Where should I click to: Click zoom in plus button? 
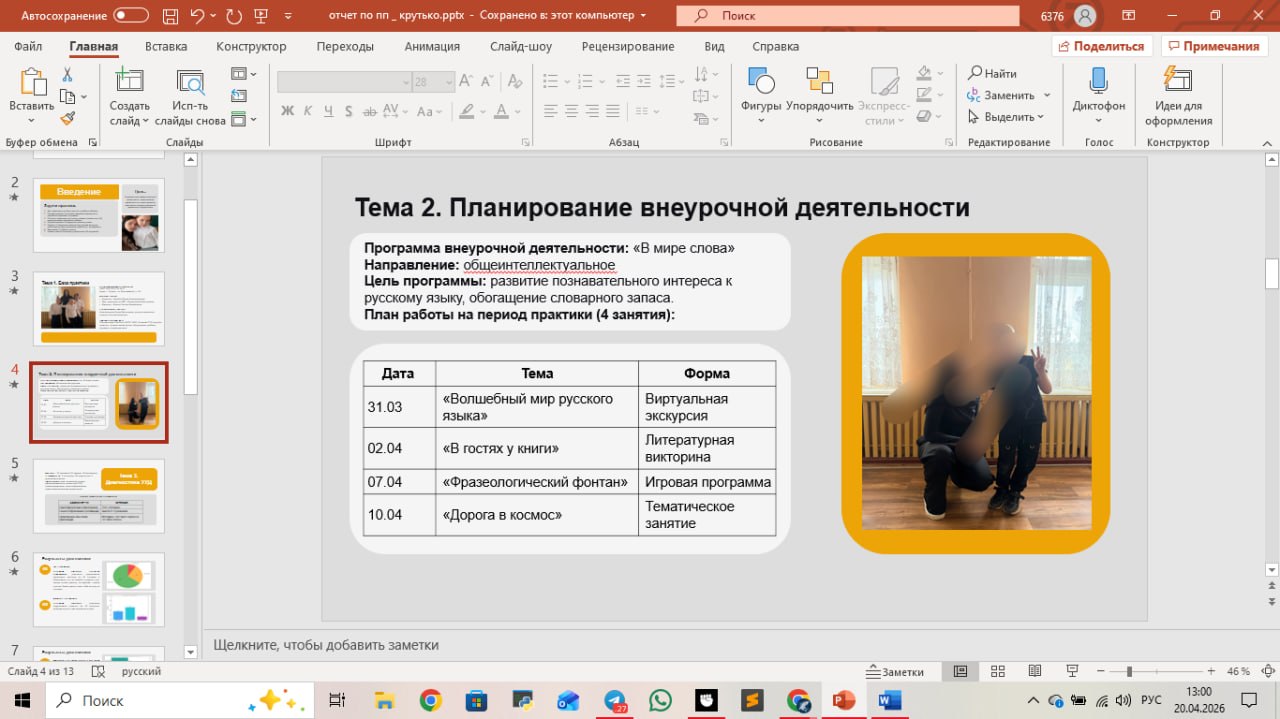click(1211, 672)
